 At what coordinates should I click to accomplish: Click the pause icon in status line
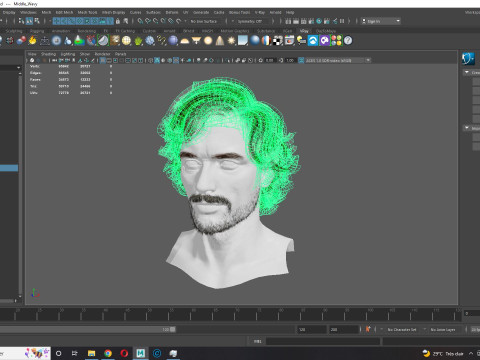pyautogui.click(x=342, y=21)
